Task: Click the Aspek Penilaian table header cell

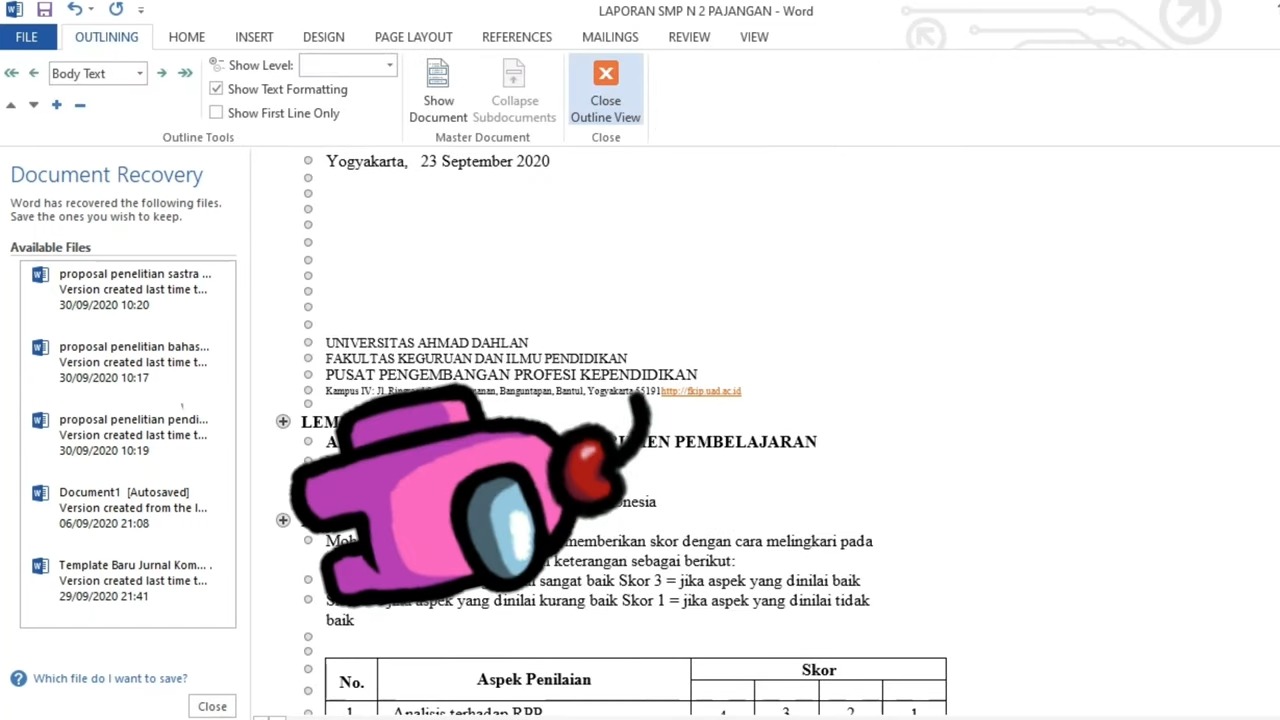Action: (x=534, y=680)
